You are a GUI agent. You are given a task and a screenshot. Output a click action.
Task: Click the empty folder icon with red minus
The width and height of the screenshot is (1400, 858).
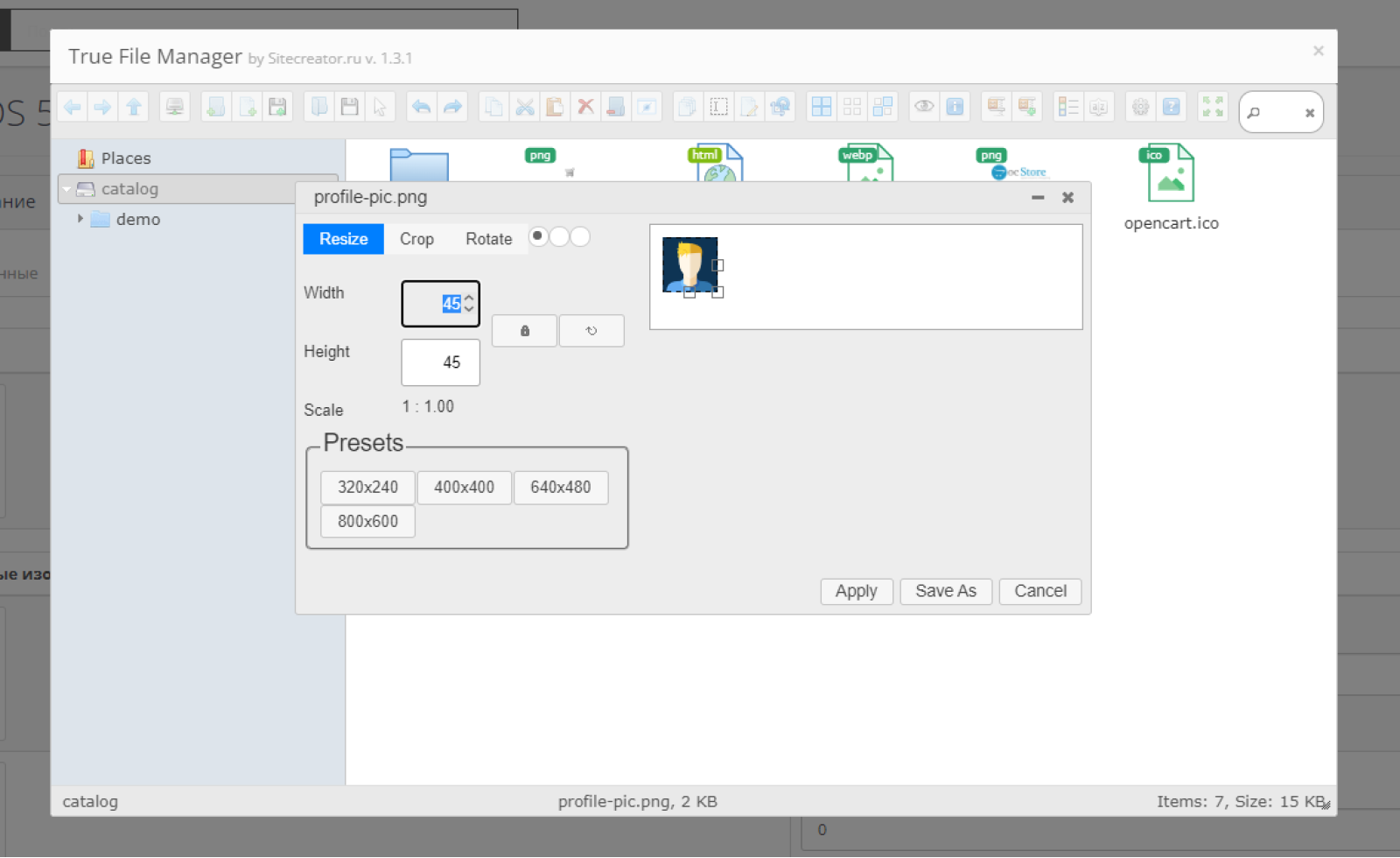click(616, 107)
